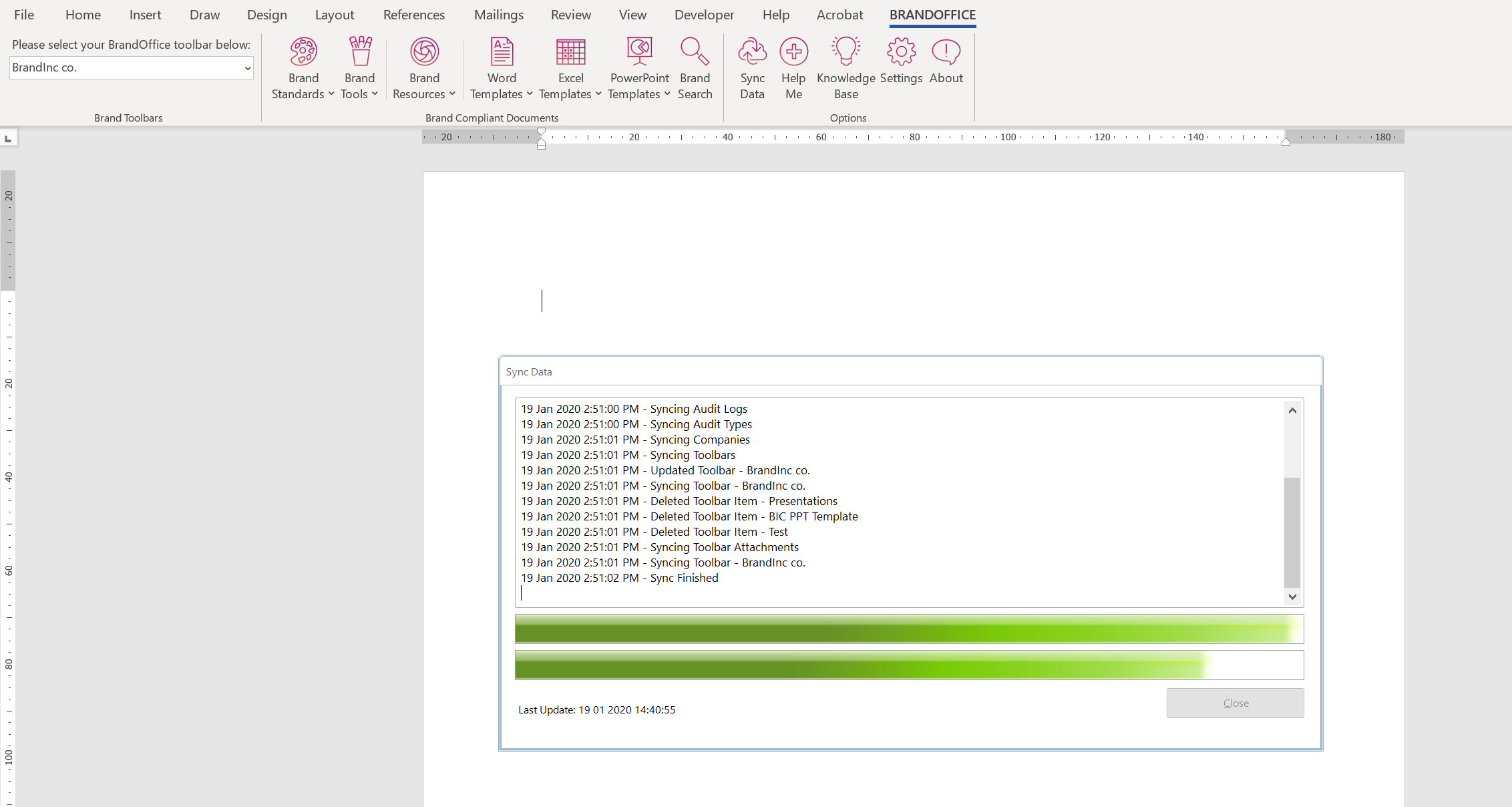Open Brand Resources aperture icon
Viewport: 1512px width, 807px height.
(424, 51)
